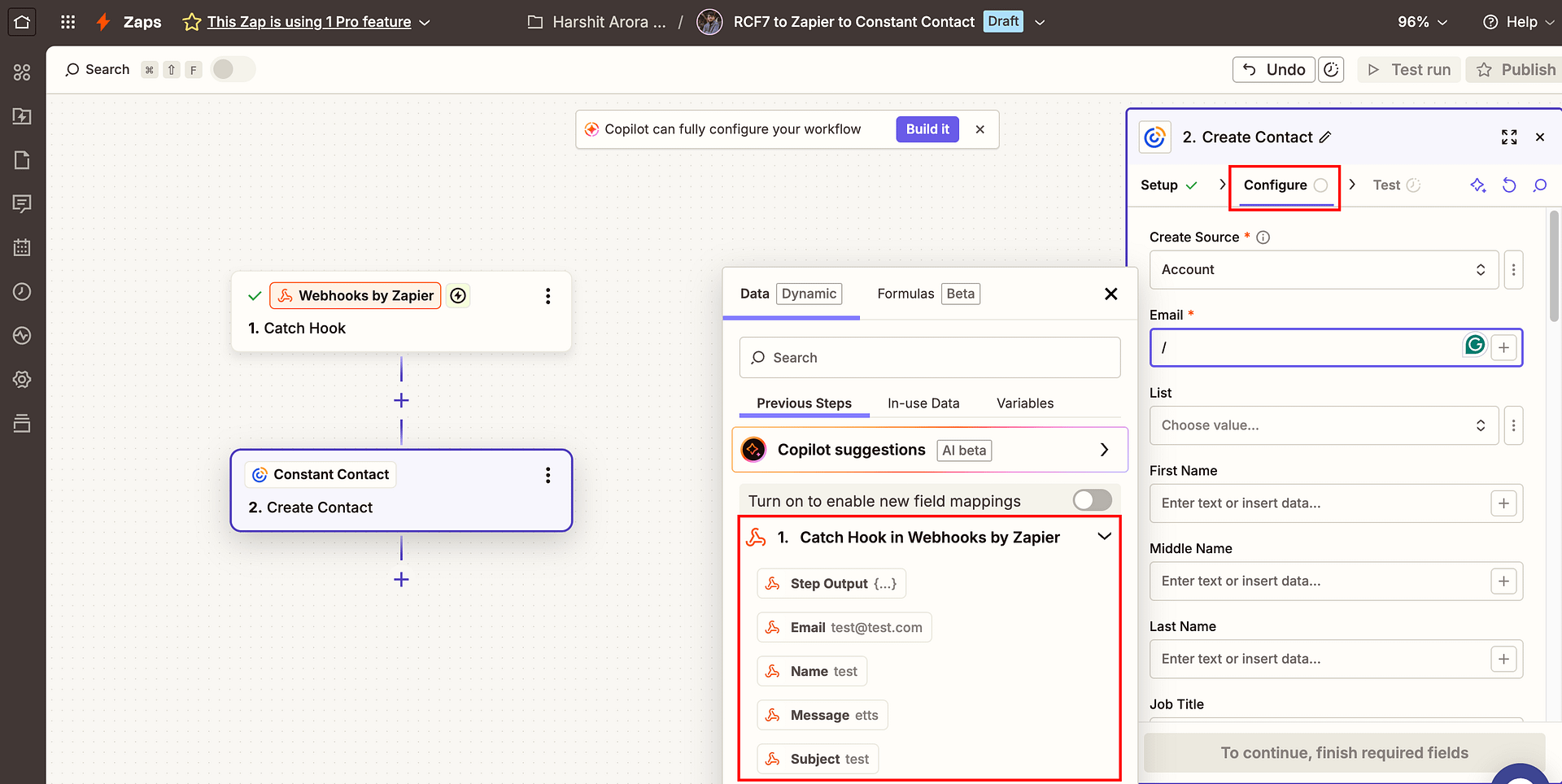Click the Zaps lightning bolt icon

coord(103,22)
